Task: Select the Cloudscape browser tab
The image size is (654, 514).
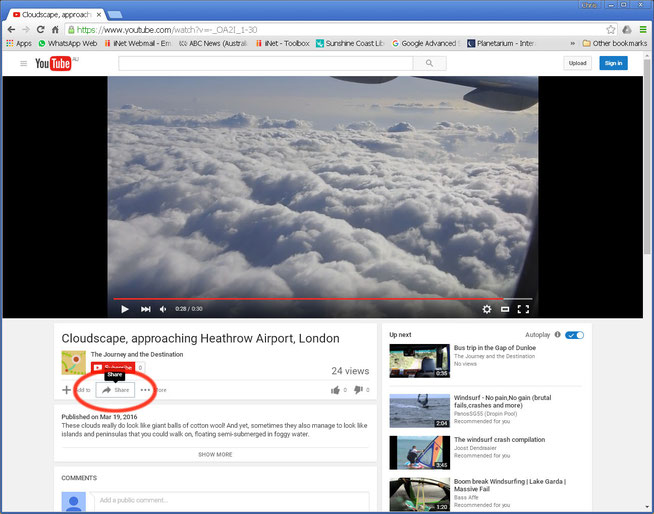Action: 57,15
